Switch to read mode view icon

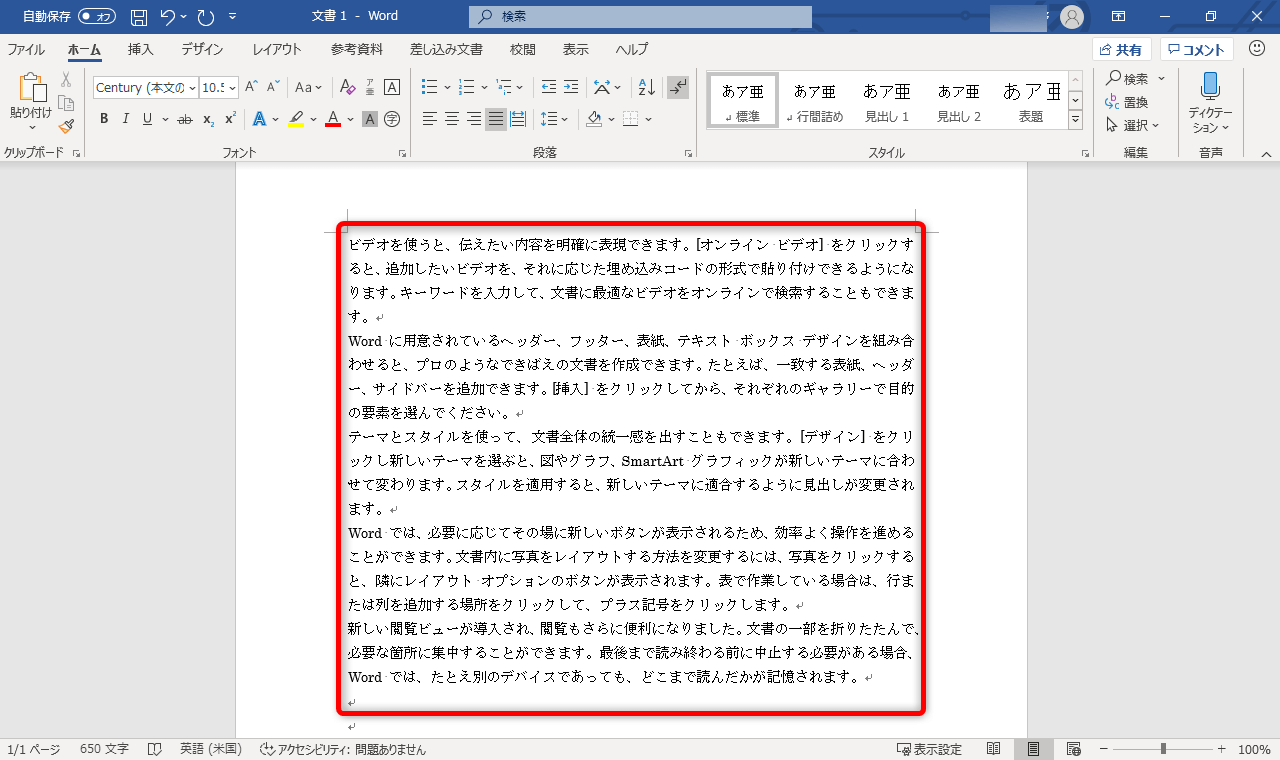tap(994, 749)
